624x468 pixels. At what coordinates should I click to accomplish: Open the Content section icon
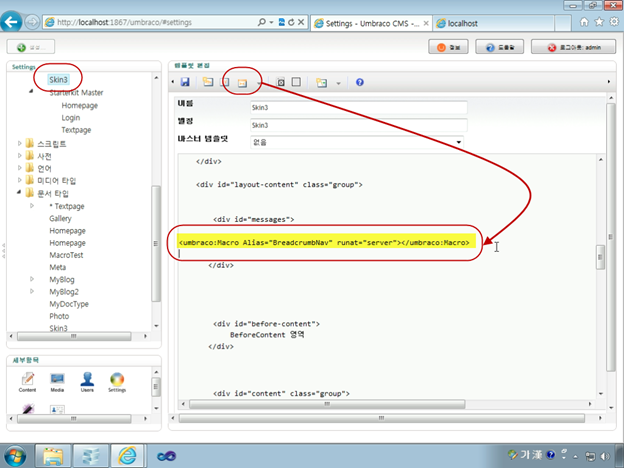click(x=27, y=382)
